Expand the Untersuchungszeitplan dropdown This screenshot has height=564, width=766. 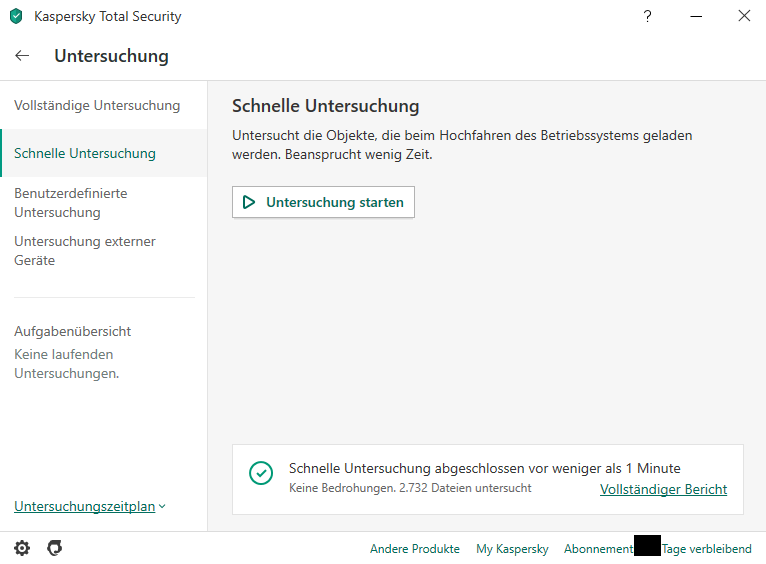(x=90, y=506)
